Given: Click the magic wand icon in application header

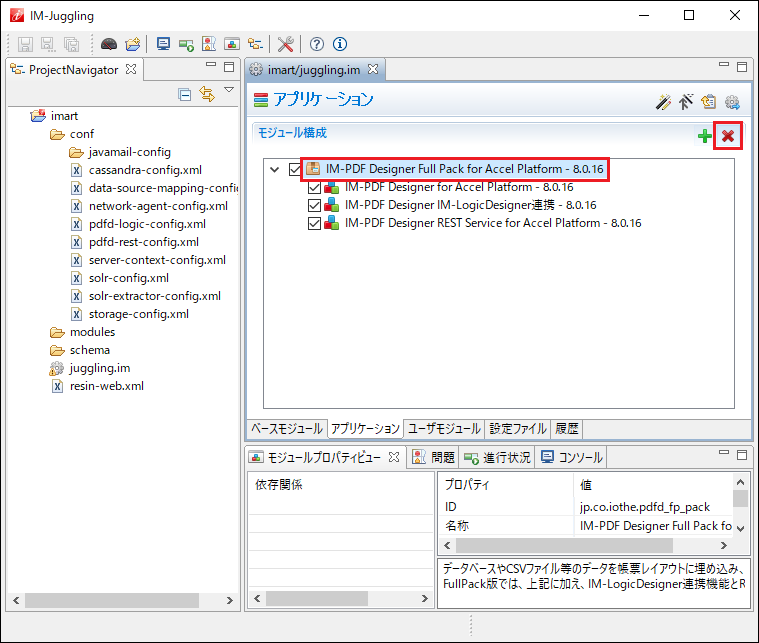Looking at the screenshot, I should pyautogui.click(x=663, y=102).
